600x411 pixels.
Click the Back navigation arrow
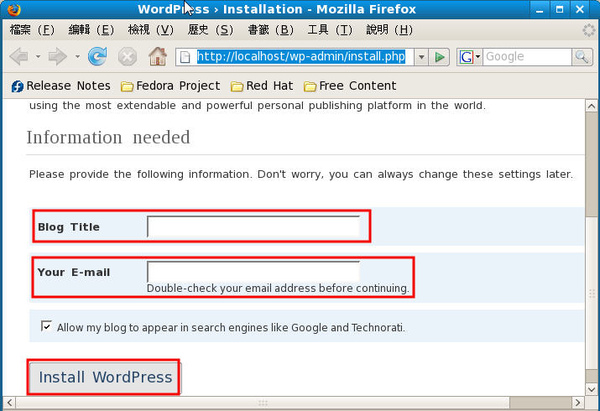coord(19,57)
